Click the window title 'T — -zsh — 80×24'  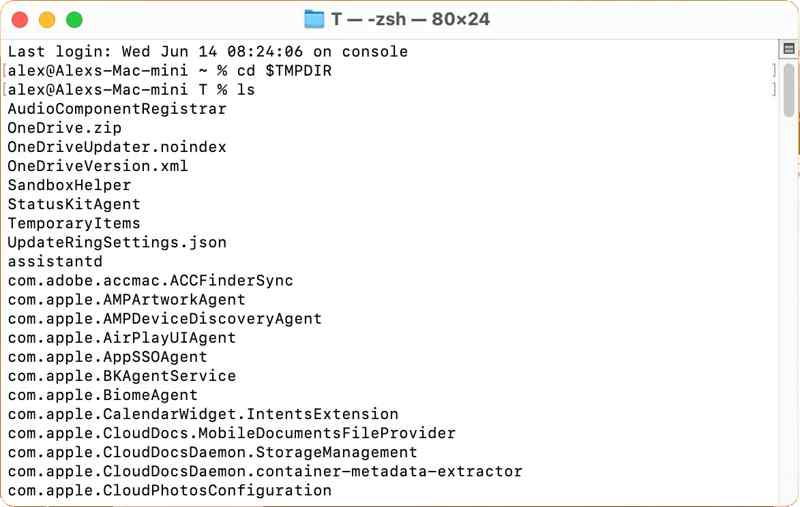[x=410, y=19]
